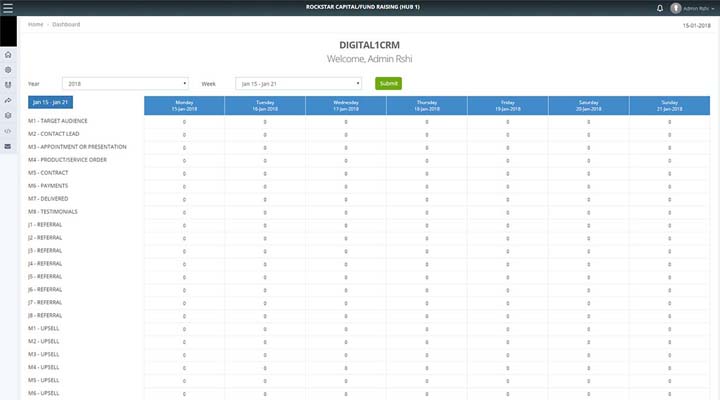Click the J3 - REFERRAL row label
This screenshot has height=400, width=720.
[x=45, y=251]
